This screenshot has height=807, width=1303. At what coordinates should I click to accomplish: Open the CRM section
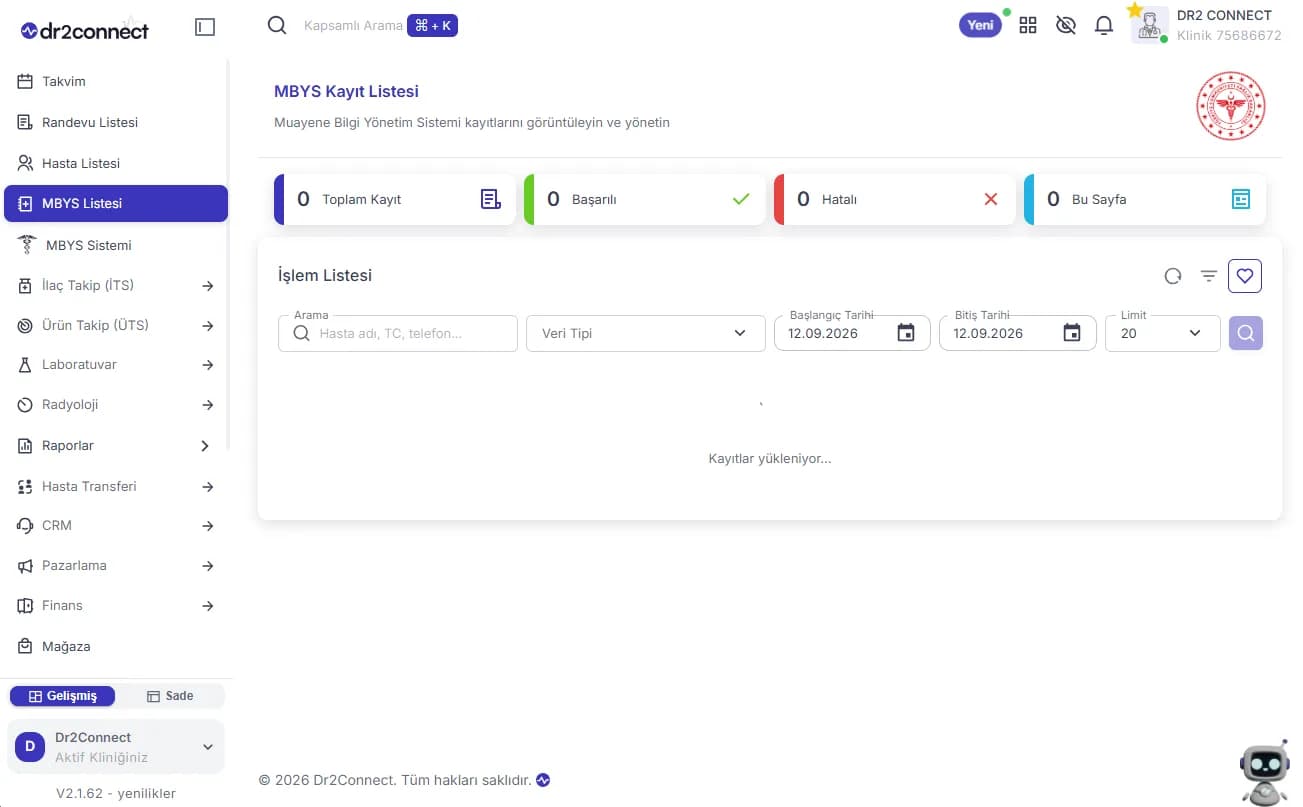pyautogui.click(x=116, y=525)
